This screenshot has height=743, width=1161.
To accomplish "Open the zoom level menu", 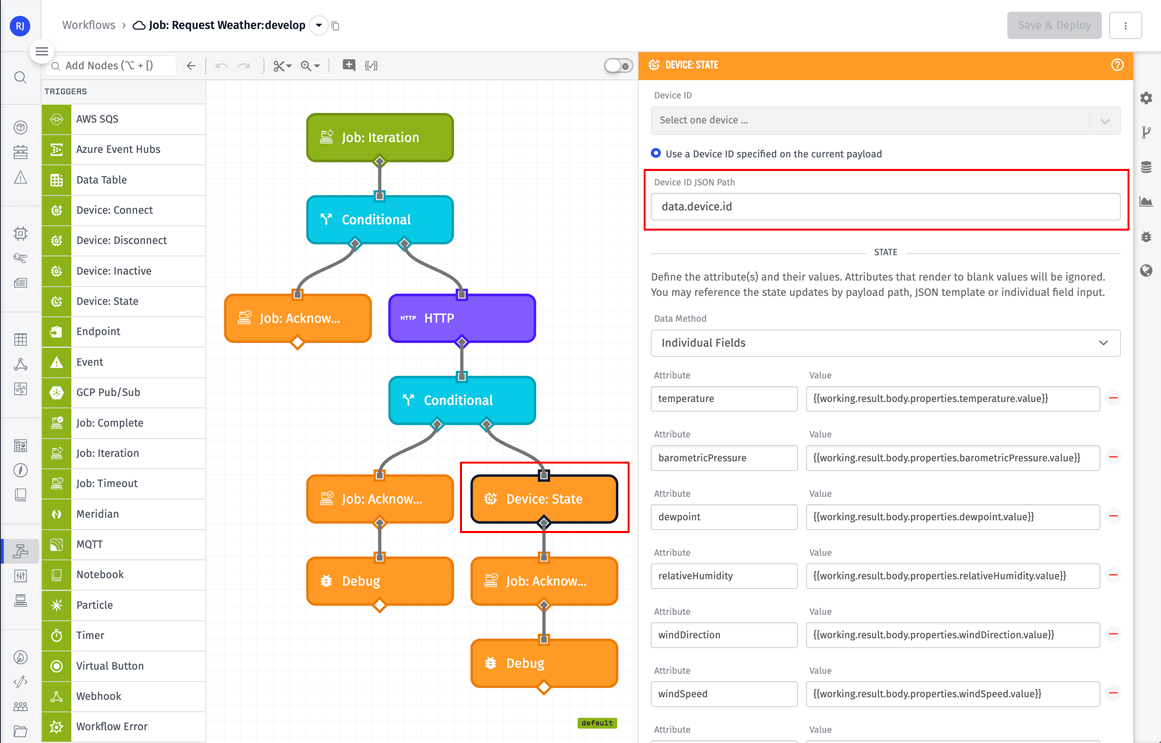I will click(310, 66).
